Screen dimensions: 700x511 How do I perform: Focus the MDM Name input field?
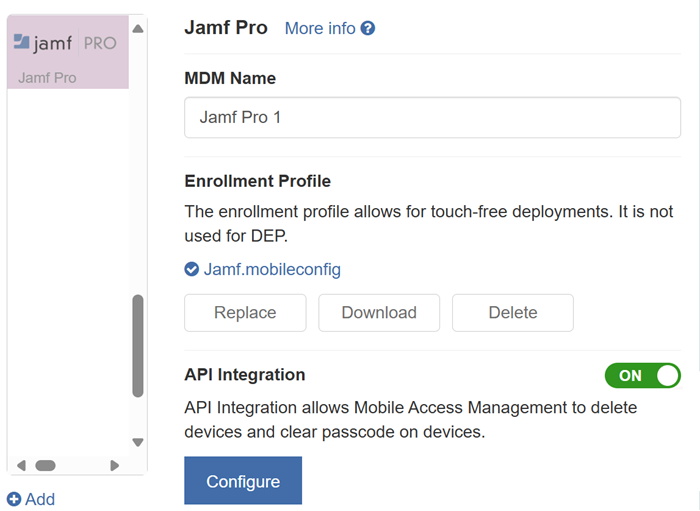point(432,117)
